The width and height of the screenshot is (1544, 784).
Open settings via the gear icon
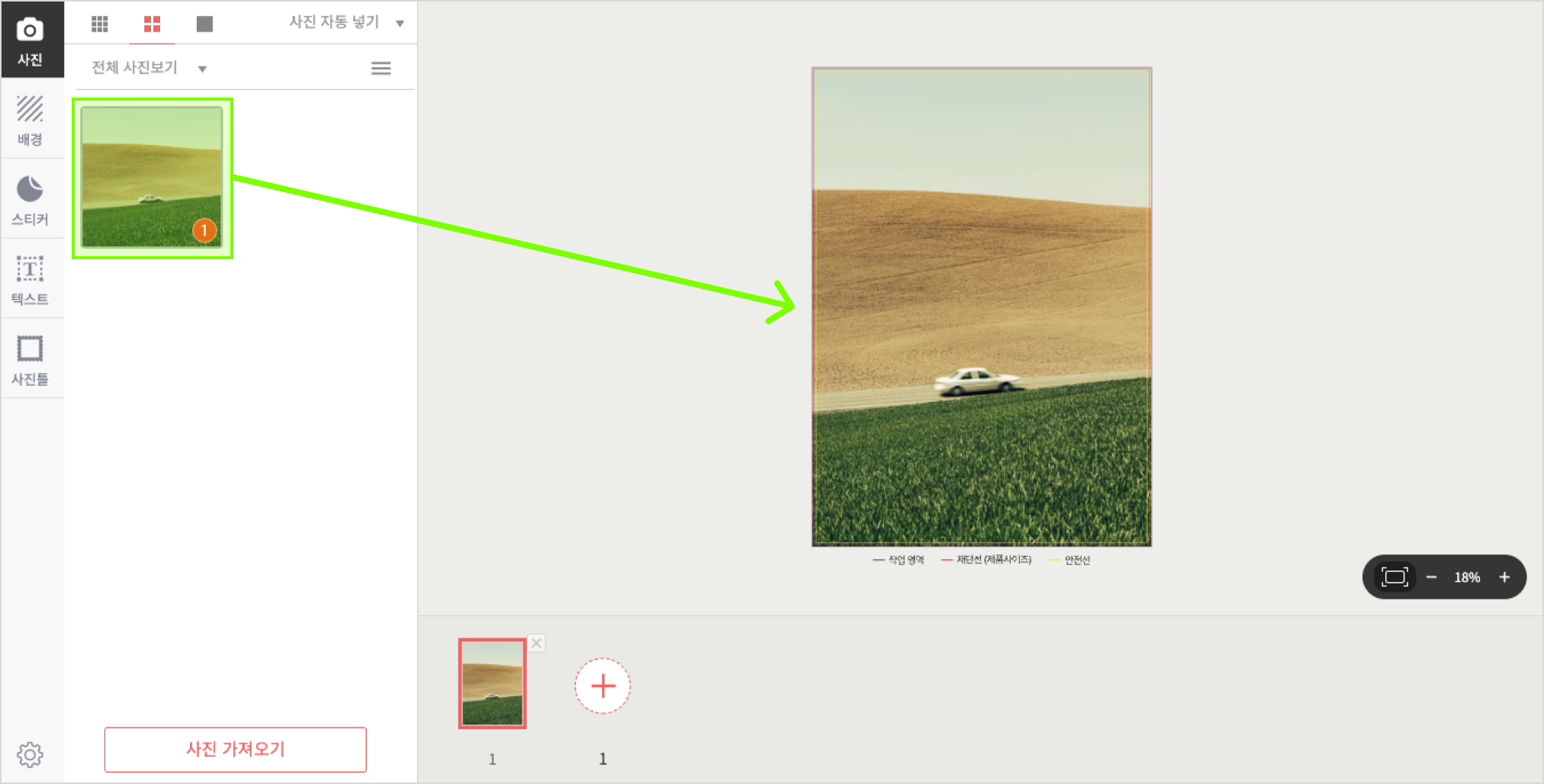coord(31,754)
